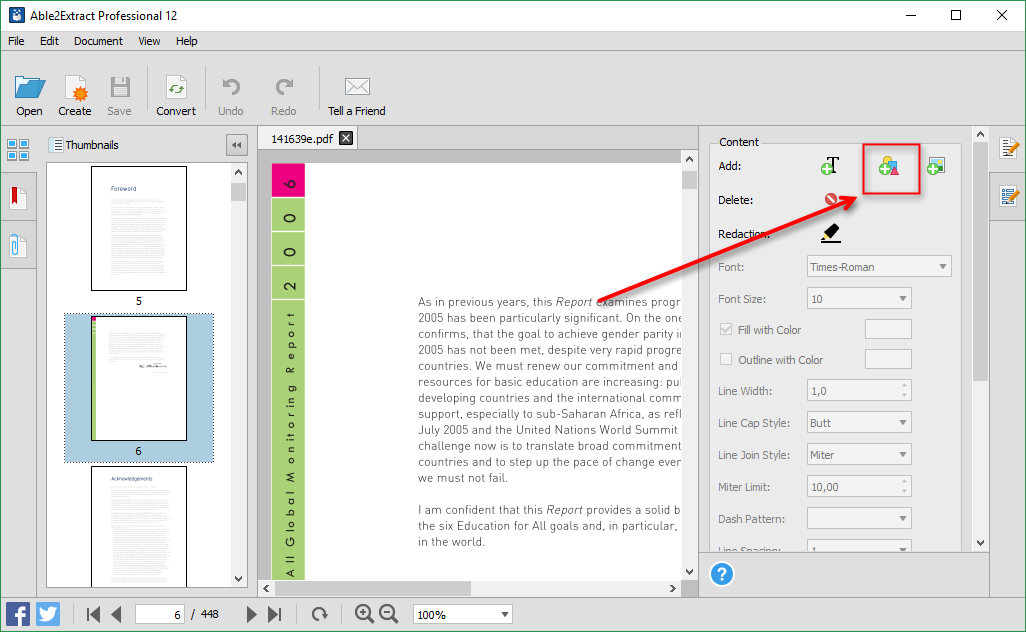Click the Line Width stepper field

859,391
